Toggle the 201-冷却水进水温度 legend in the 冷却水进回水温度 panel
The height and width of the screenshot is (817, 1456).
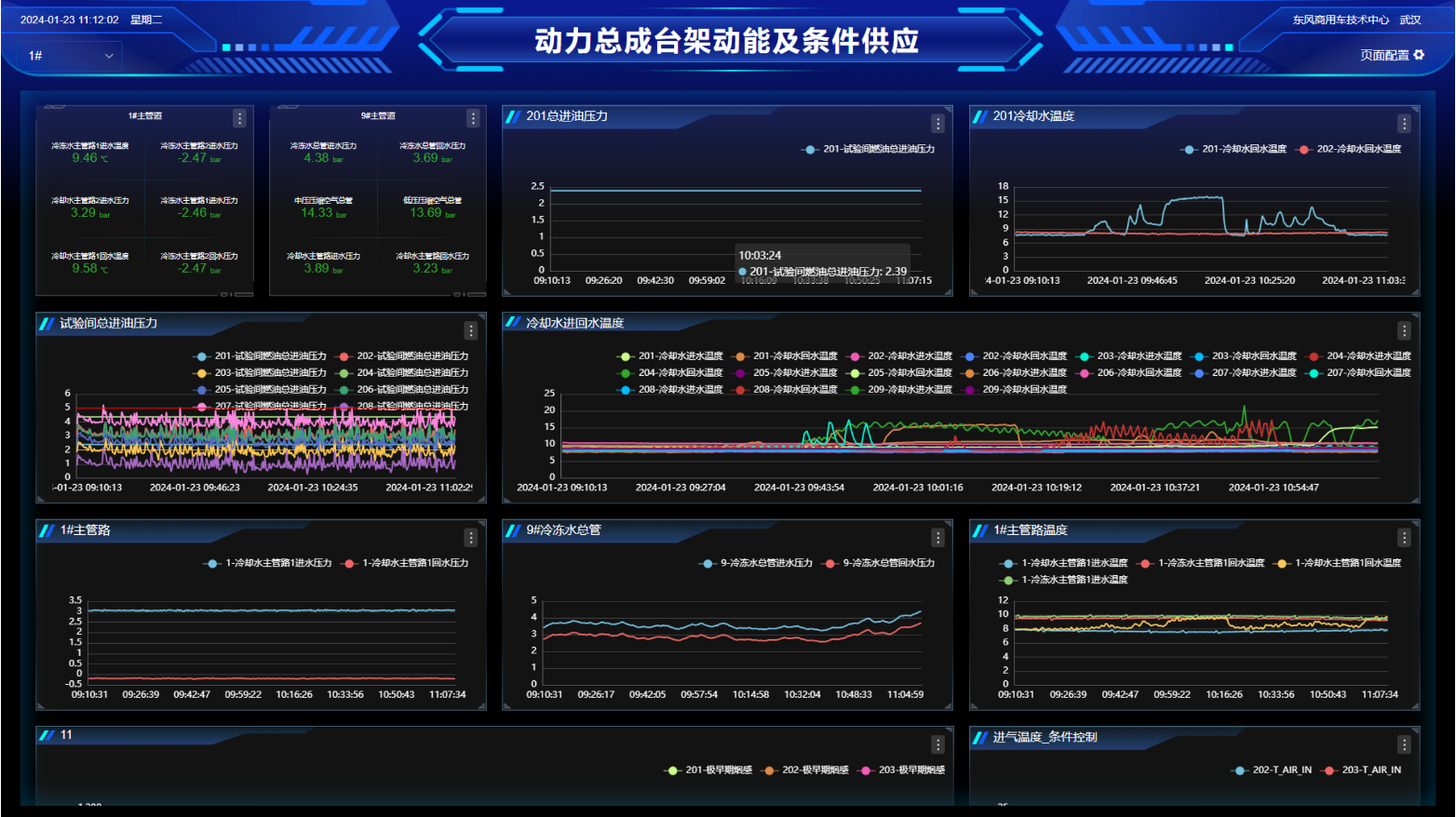coord(670,356)
